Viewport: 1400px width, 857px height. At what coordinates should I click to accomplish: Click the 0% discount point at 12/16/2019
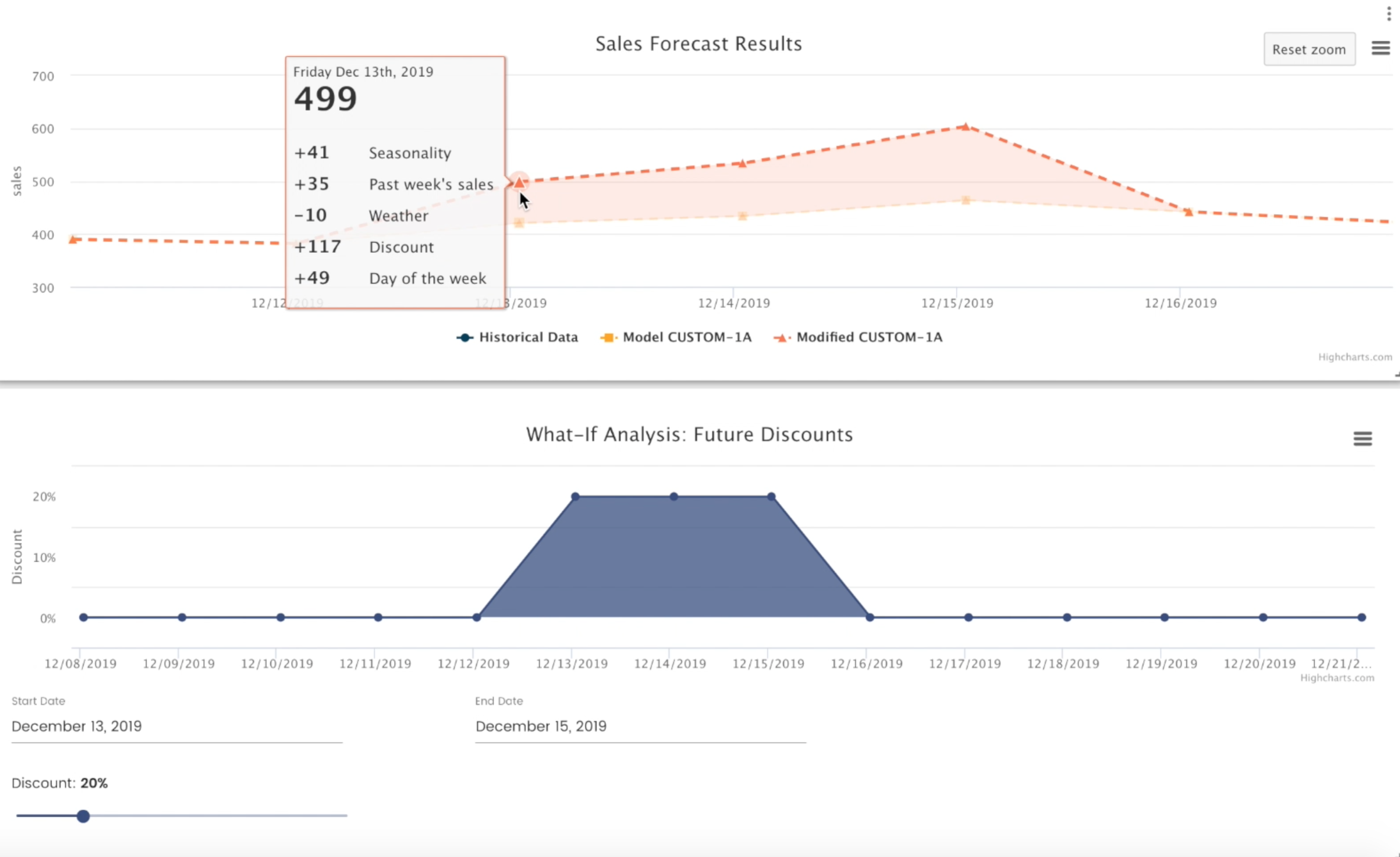coord(869,617)
